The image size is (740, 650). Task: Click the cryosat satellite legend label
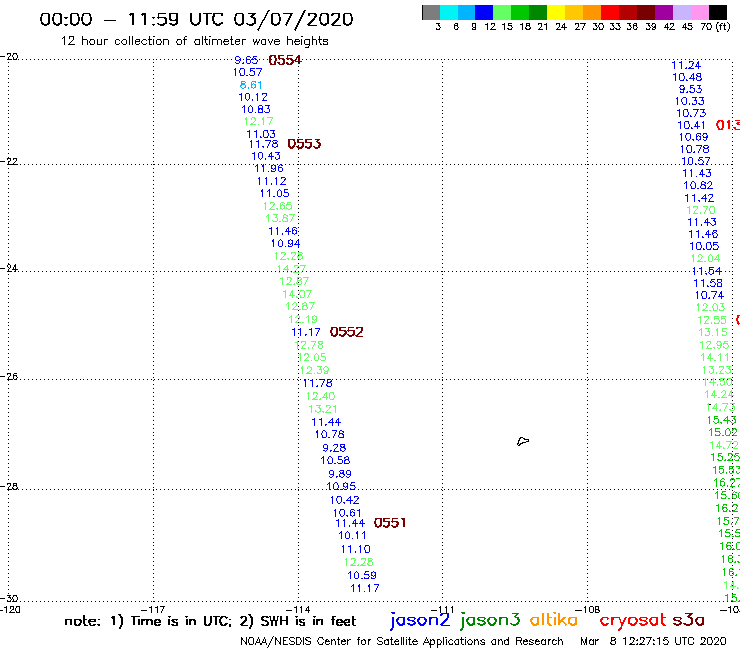[x=632, y=620]
